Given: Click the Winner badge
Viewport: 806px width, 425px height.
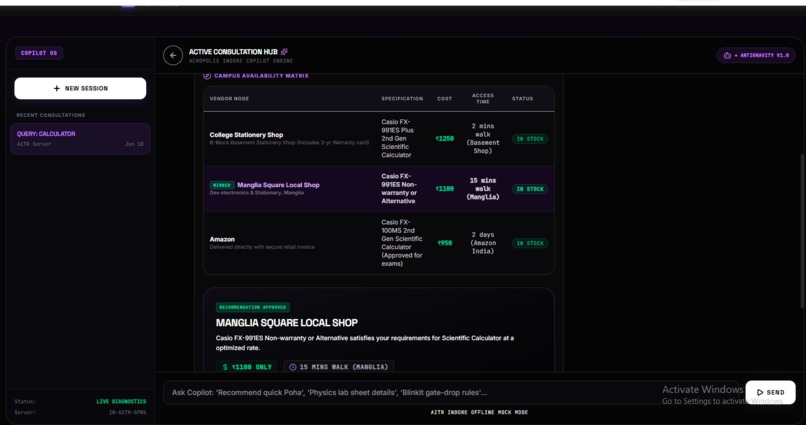Looking at the screenshot, I should click(x=222, y=185).
